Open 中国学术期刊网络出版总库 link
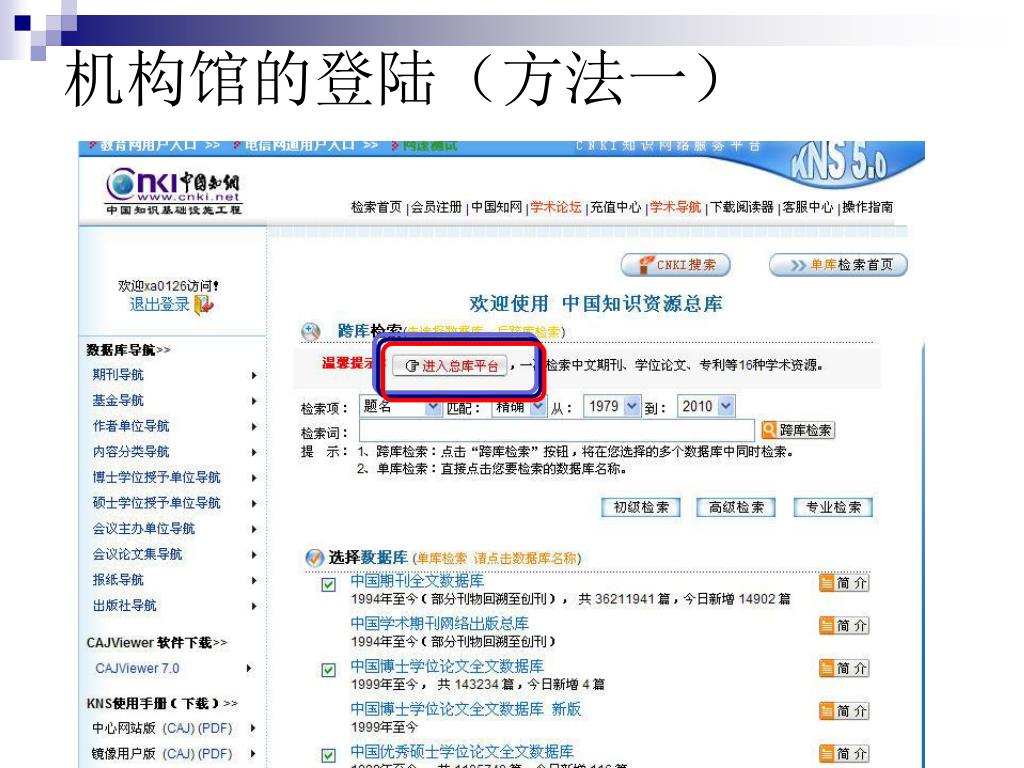The width and height of the screenshot is (1024, 768). [440, 624]
